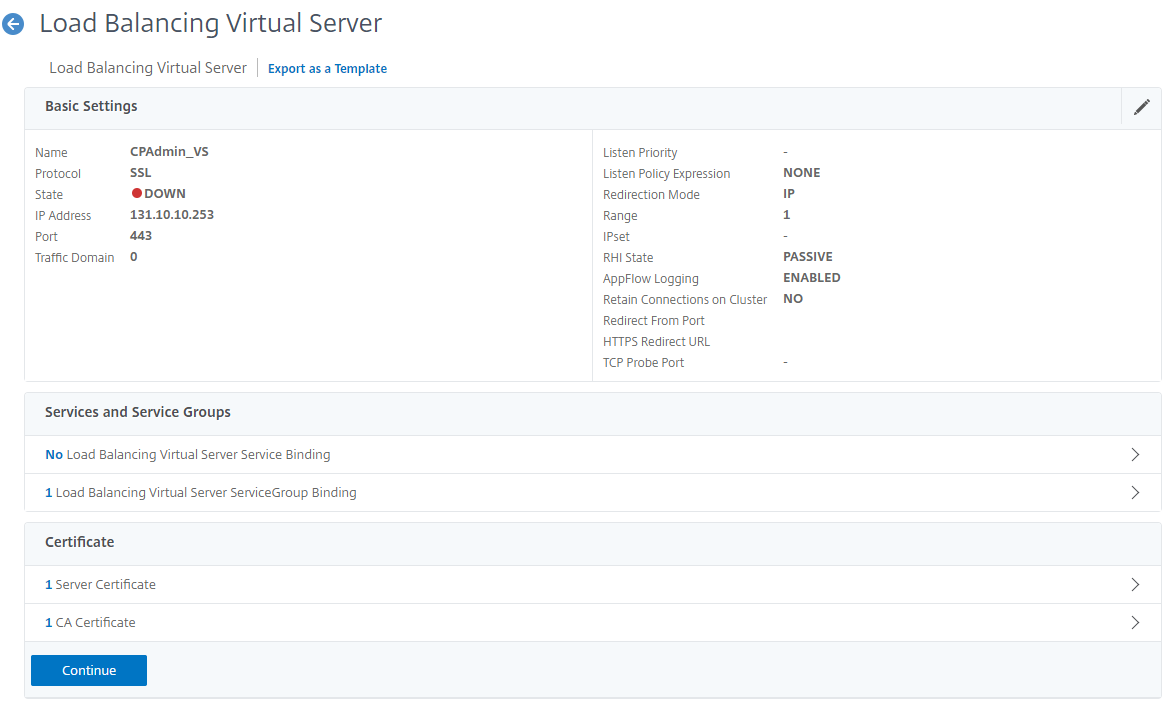Select the Load Balancing Virtual Server breadcrumb
Screen dimensions: 1170x706
click(x=148, y=68)
